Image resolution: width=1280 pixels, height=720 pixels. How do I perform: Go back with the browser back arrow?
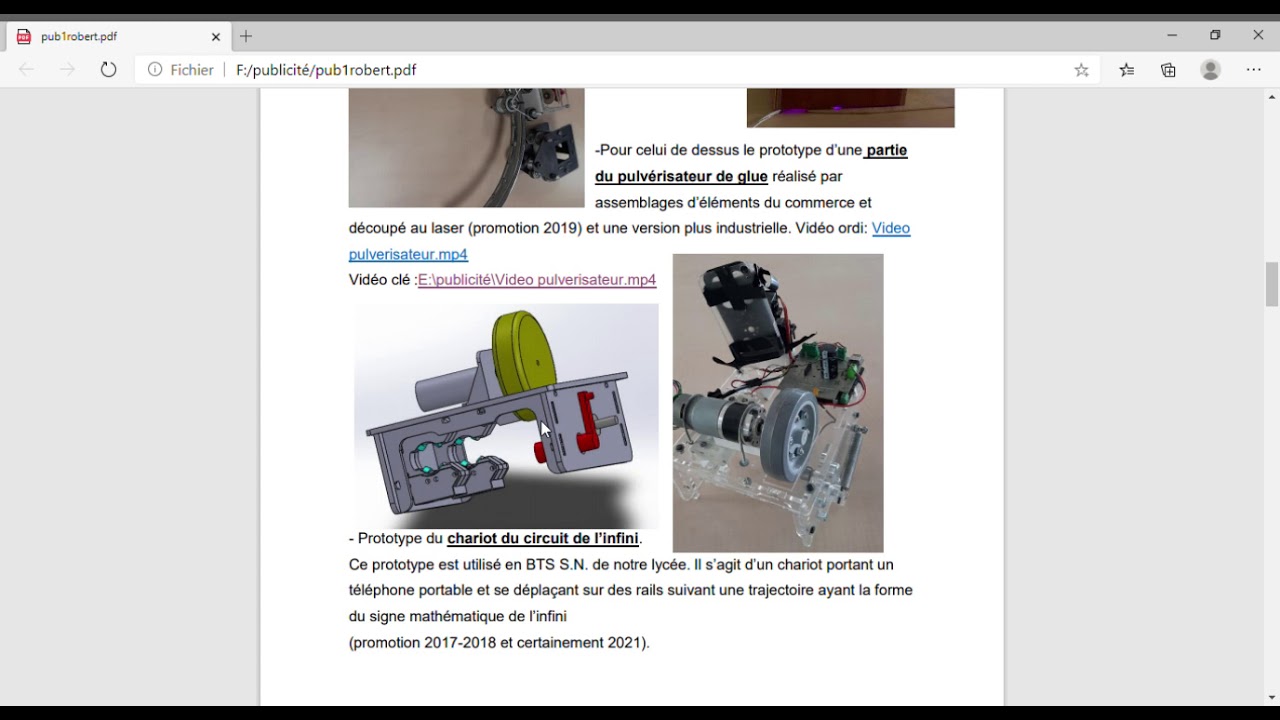point(27,70)
